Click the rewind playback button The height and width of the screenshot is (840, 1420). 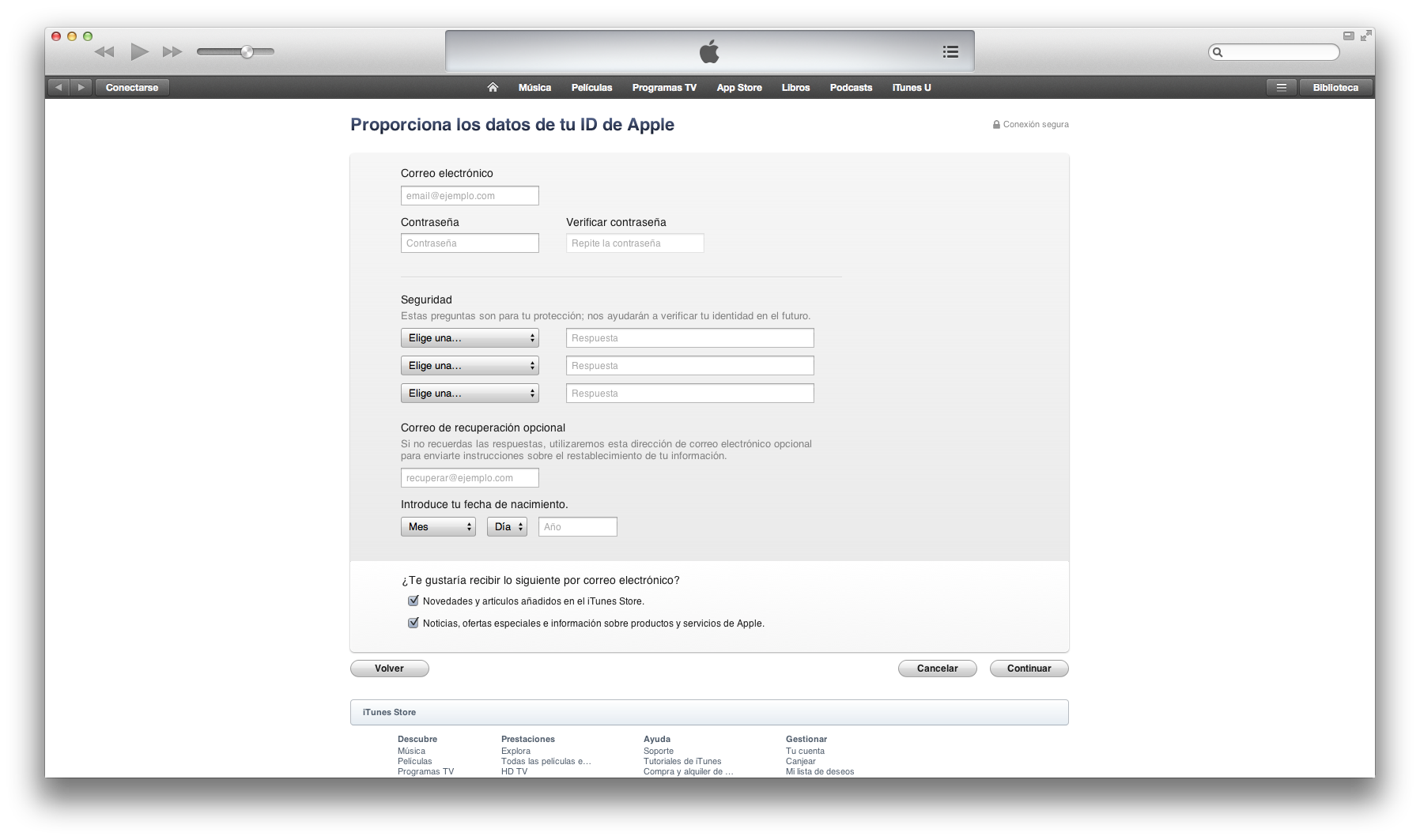104,52
